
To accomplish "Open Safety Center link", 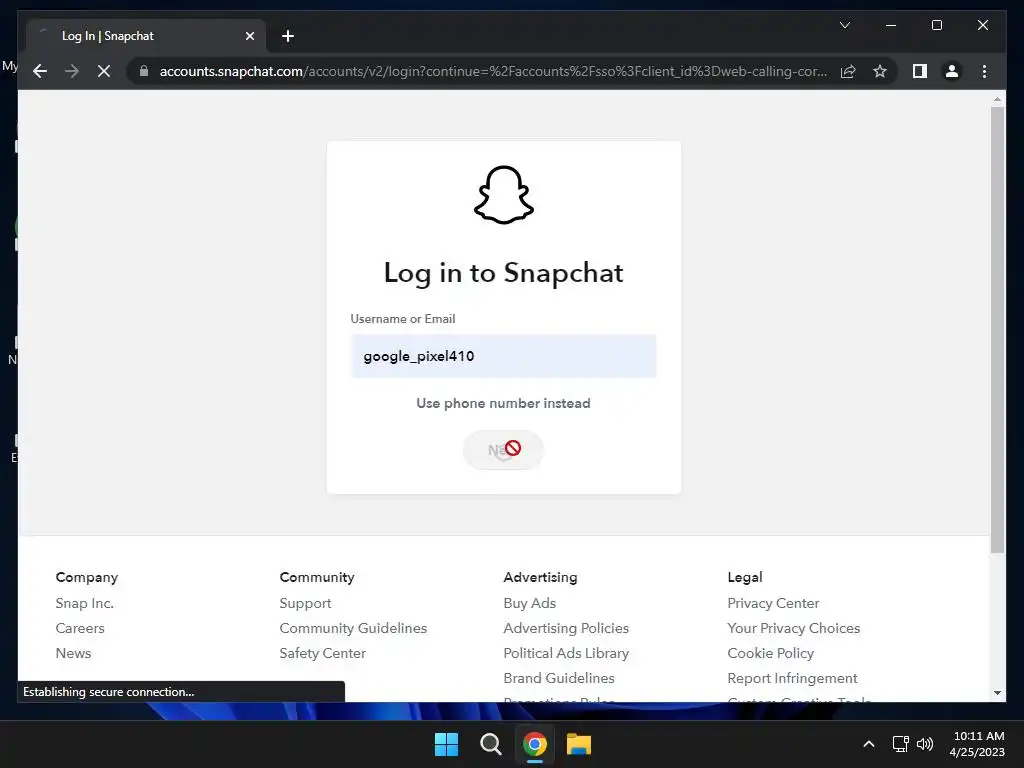I will [x=323, y=653].
